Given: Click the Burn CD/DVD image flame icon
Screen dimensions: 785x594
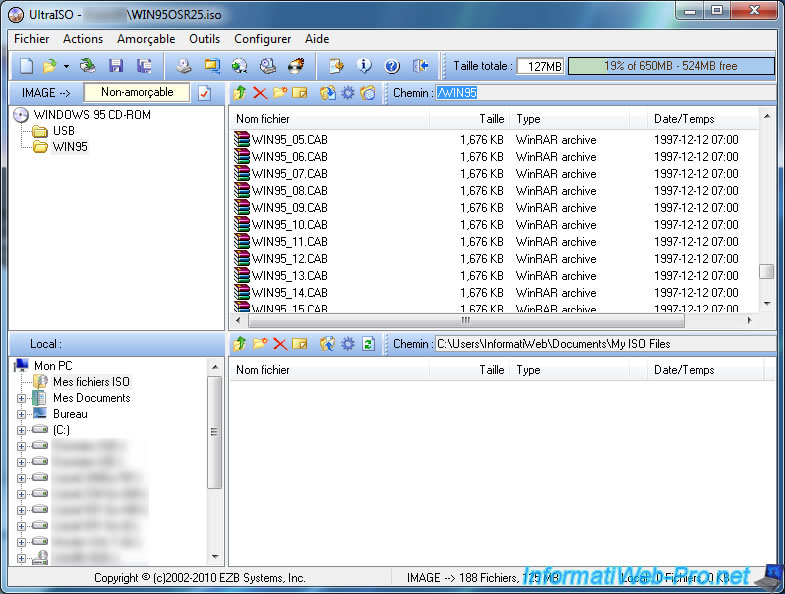Looking at the screenshot, I should (296, 66).
